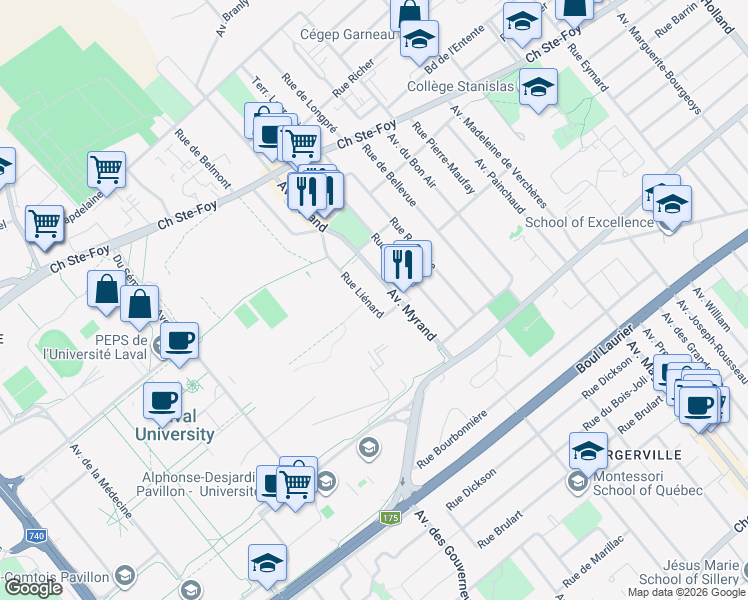Click the Route 740 highway shield
The image size is (748, 600).
36,536
